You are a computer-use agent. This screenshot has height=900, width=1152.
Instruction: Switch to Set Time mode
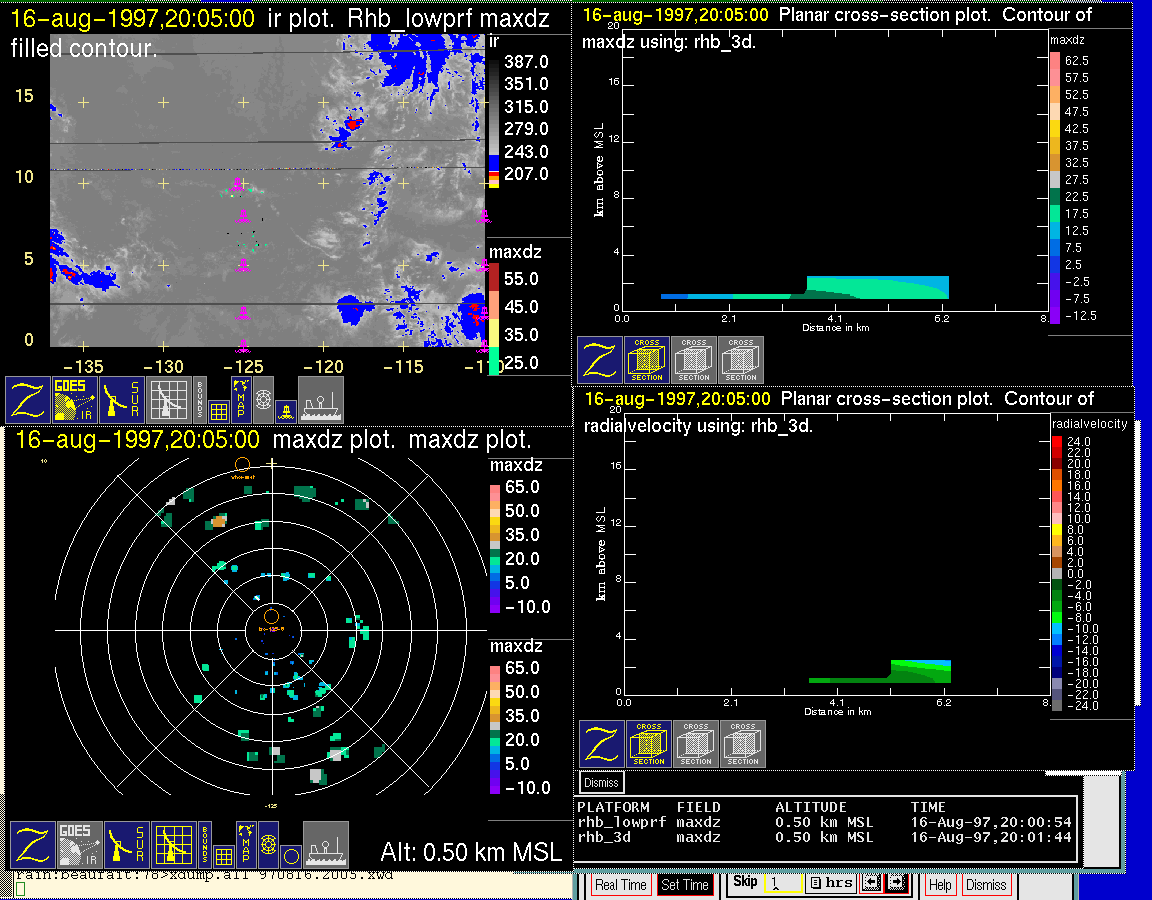coord(685,885)
